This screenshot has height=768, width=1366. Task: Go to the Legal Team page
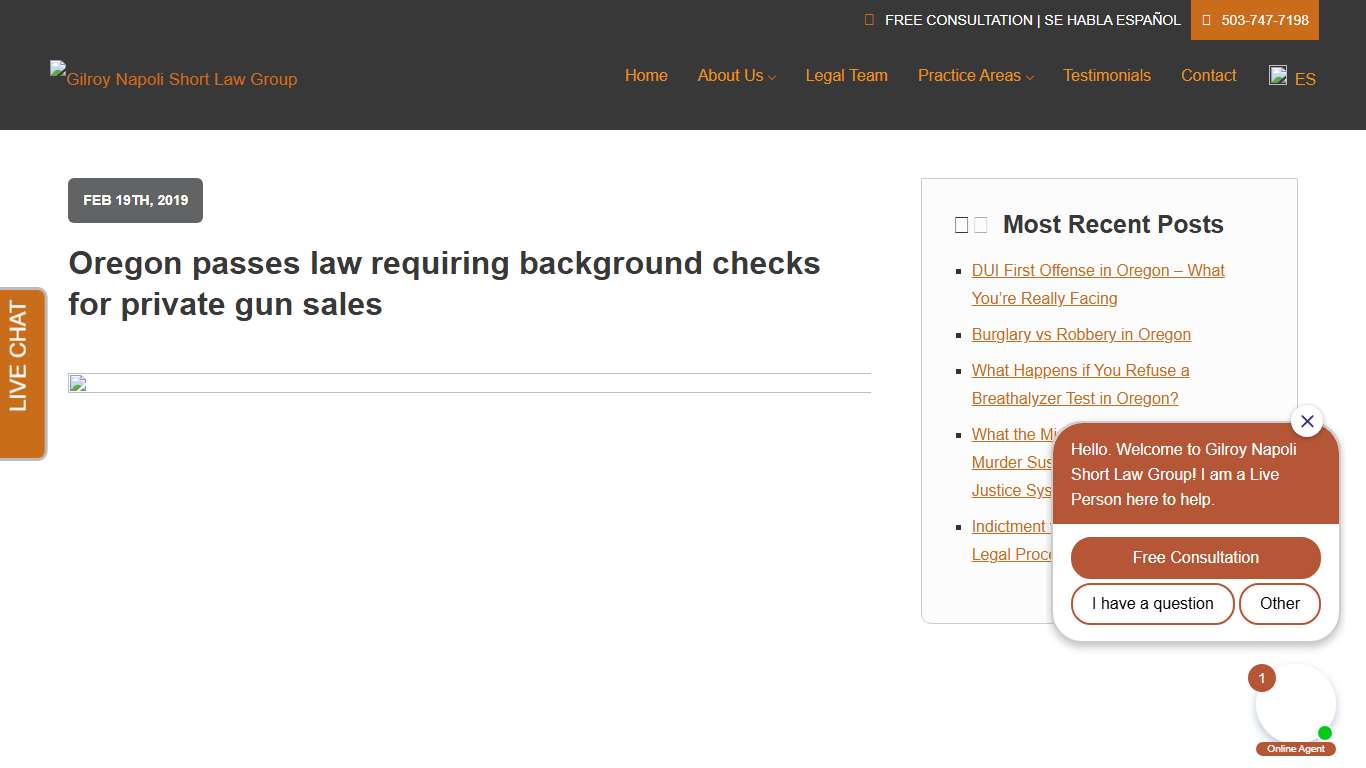(x=846, y=75)
